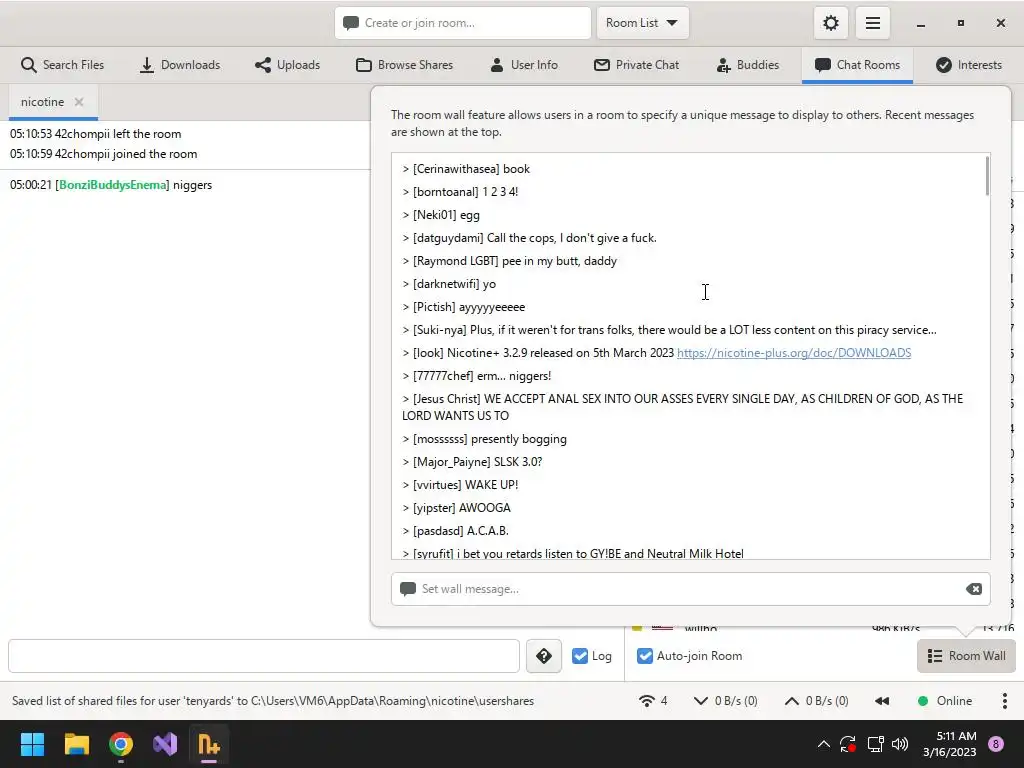Click the Interests checkmark icon
Screen dimensions: 1024x768
pyautogui.click(x=944, y=65)
